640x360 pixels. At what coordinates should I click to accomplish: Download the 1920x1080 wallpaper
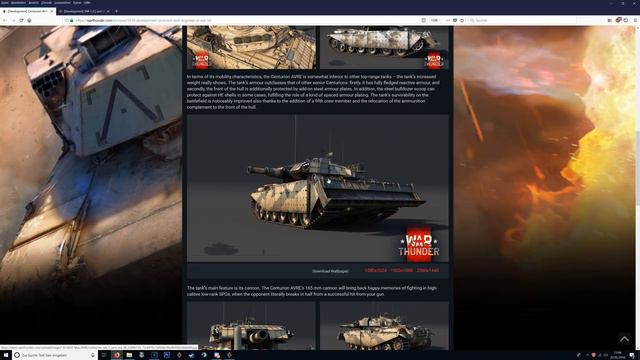pyautogui.click(x=401, y=271)
